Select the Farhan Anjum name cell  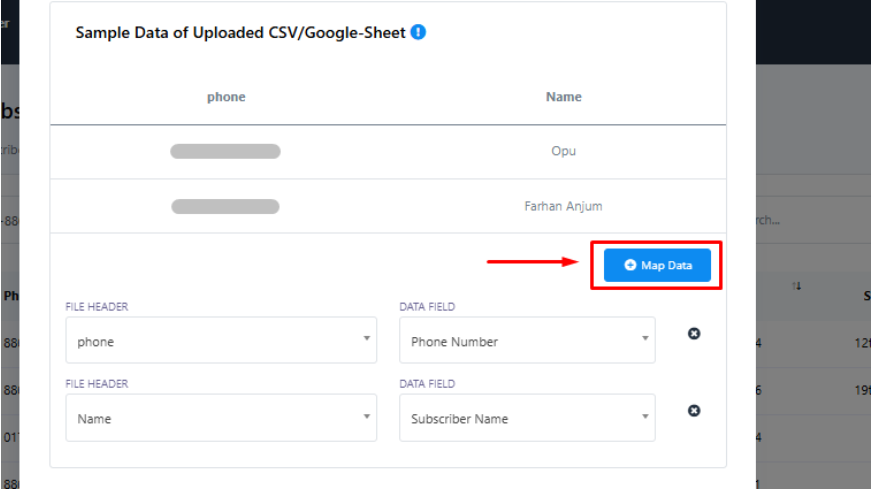[563, 206]
